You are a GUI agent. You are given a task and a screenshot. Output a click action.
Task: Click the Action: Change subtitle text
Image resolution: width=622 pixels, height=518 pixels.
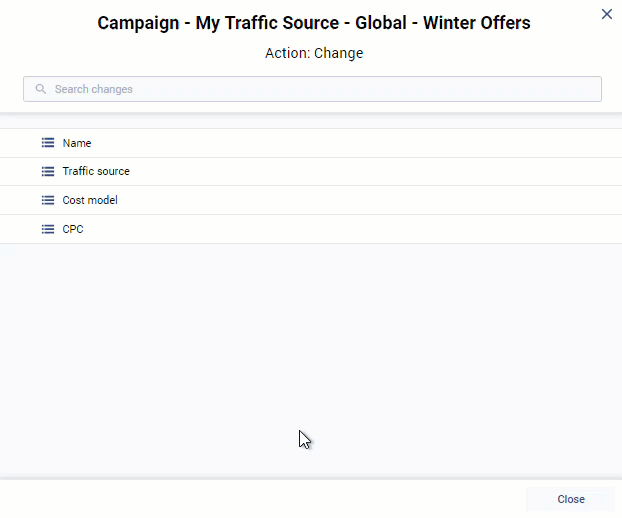(314, 53)
